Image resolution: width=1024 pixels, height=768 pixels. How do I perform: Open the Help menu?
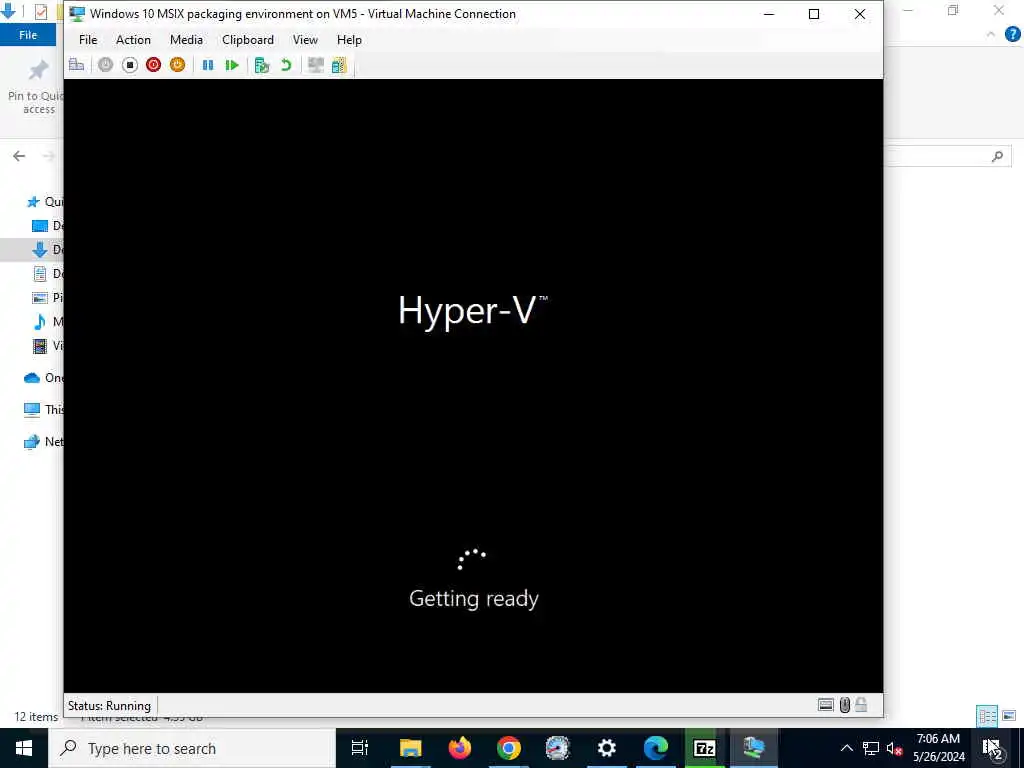tap(349, 40)
